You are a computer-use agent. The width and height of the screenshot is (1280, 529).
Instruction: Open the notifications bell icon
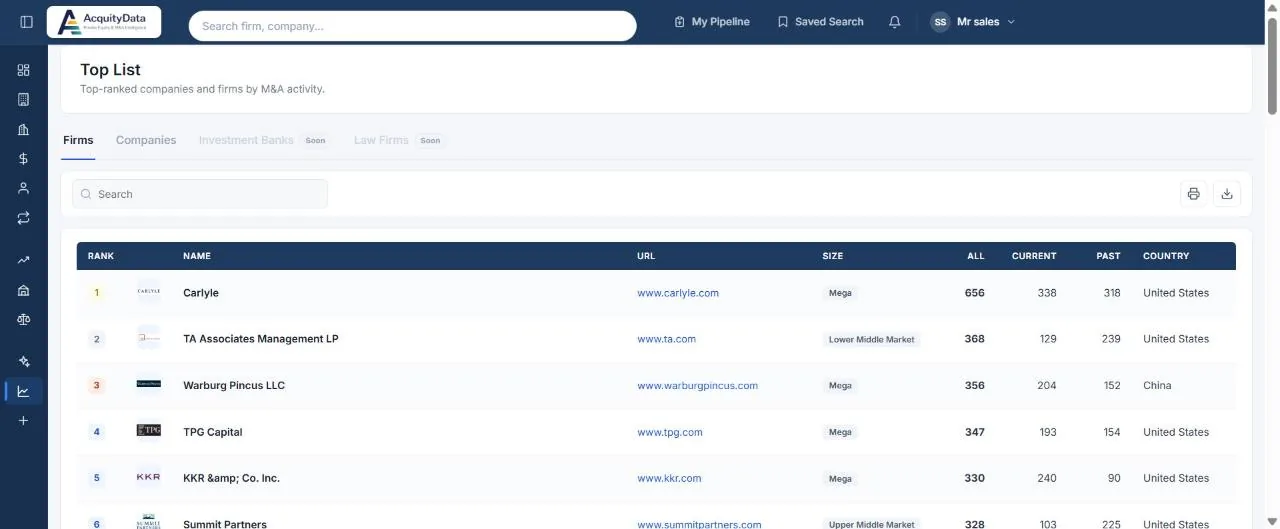coord(895,22)
